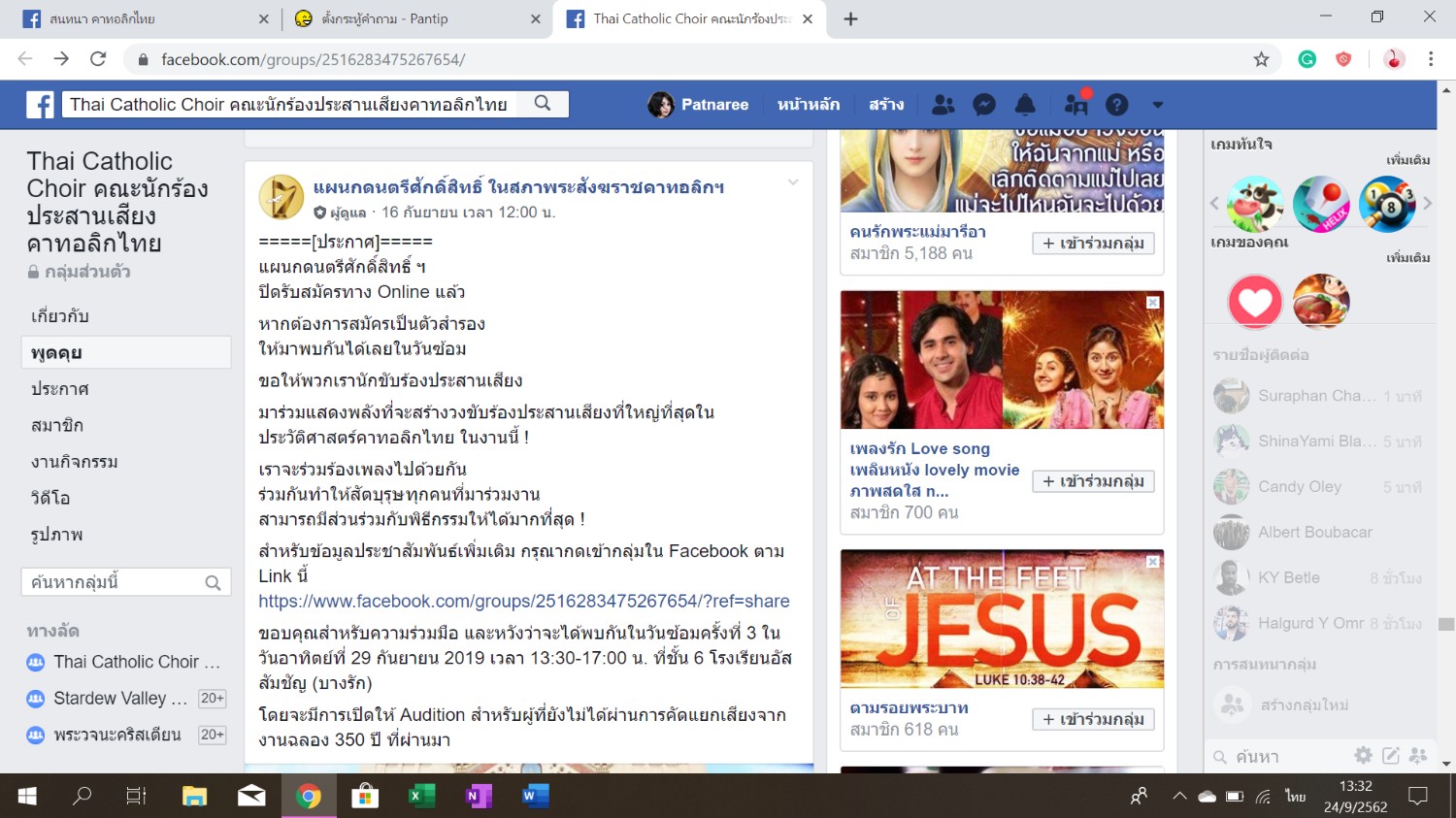Join the ตามรอยพระบาท group
Screen dimensions: 1456x818
coord(1093,719)
